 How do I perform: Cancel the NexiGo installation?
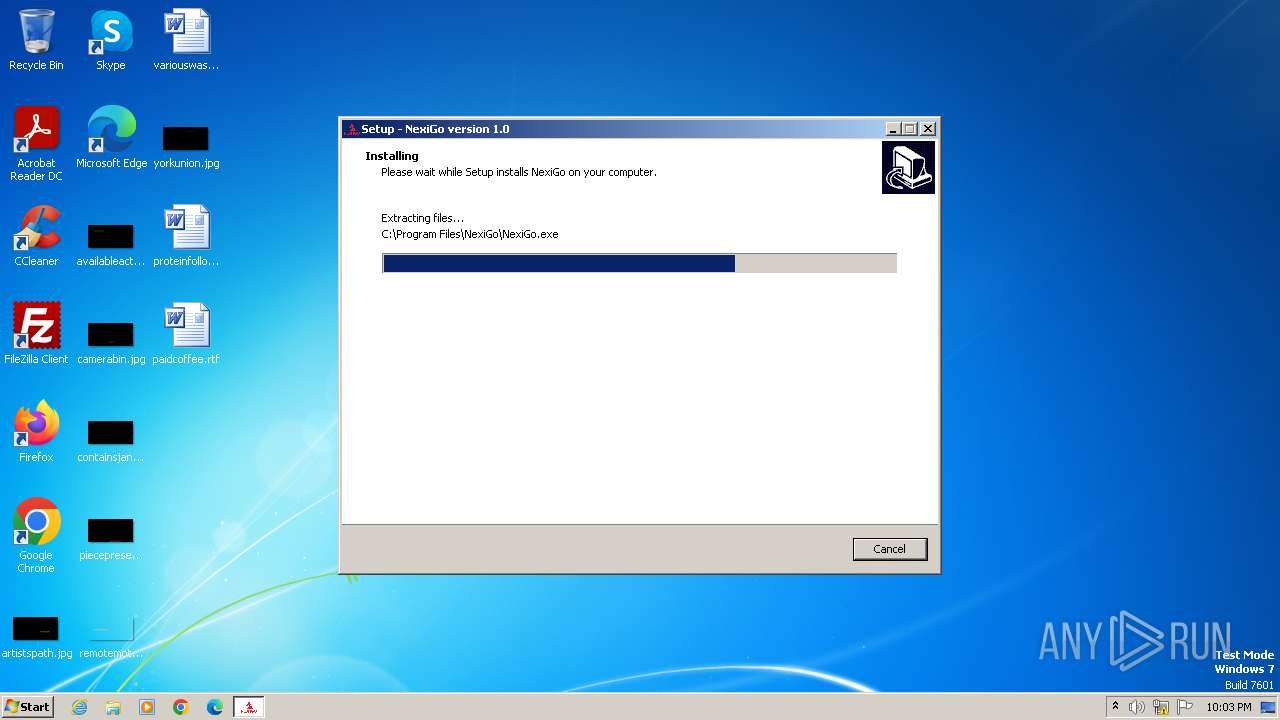tap(889, 549)
